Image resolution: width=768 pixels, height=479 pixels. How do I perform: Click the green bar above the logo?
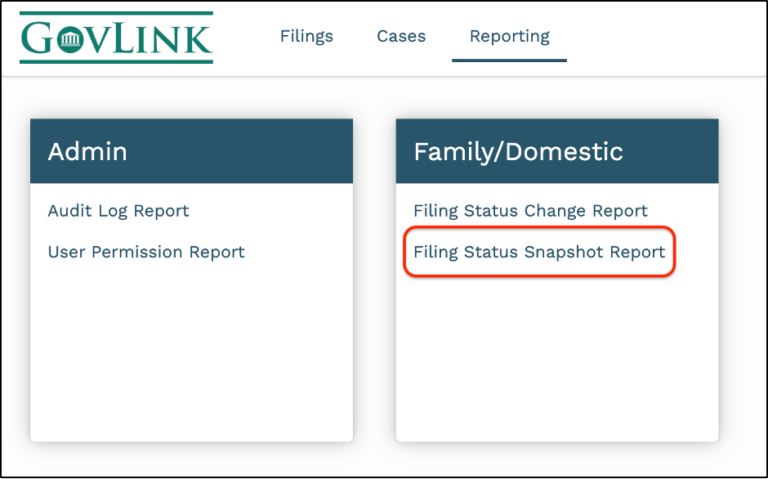tap(116, 13)
